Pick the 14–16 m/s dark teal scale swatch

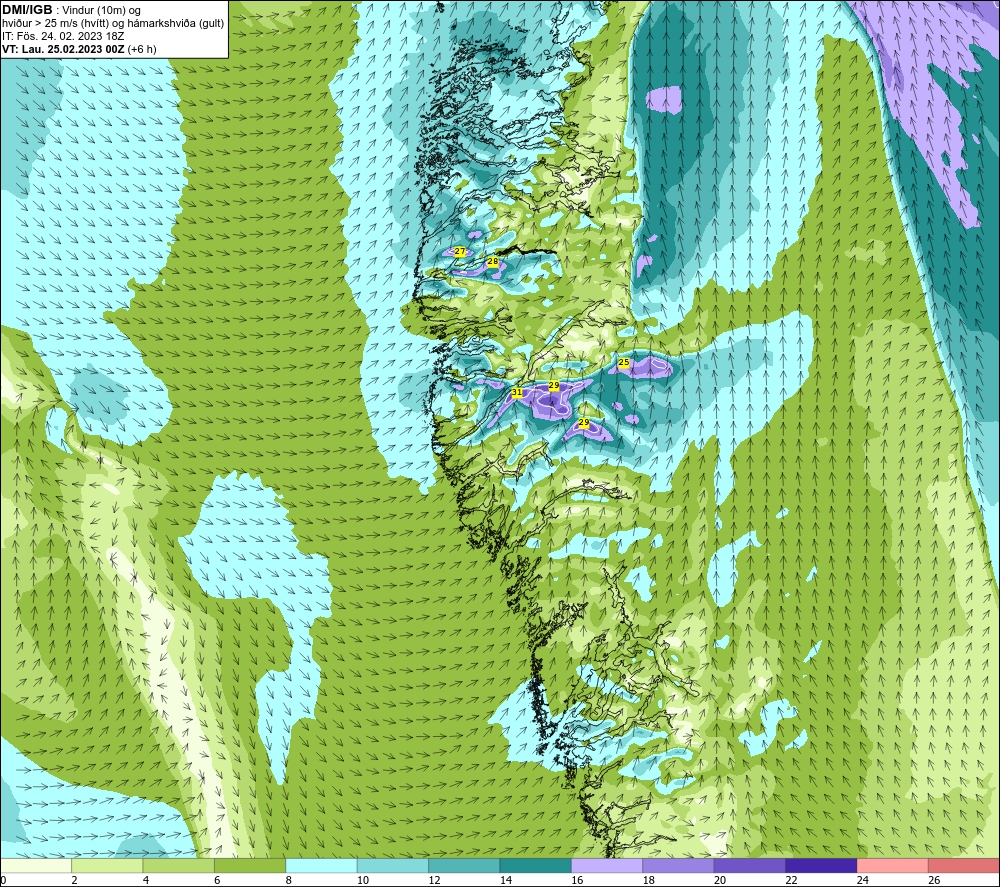536,865
